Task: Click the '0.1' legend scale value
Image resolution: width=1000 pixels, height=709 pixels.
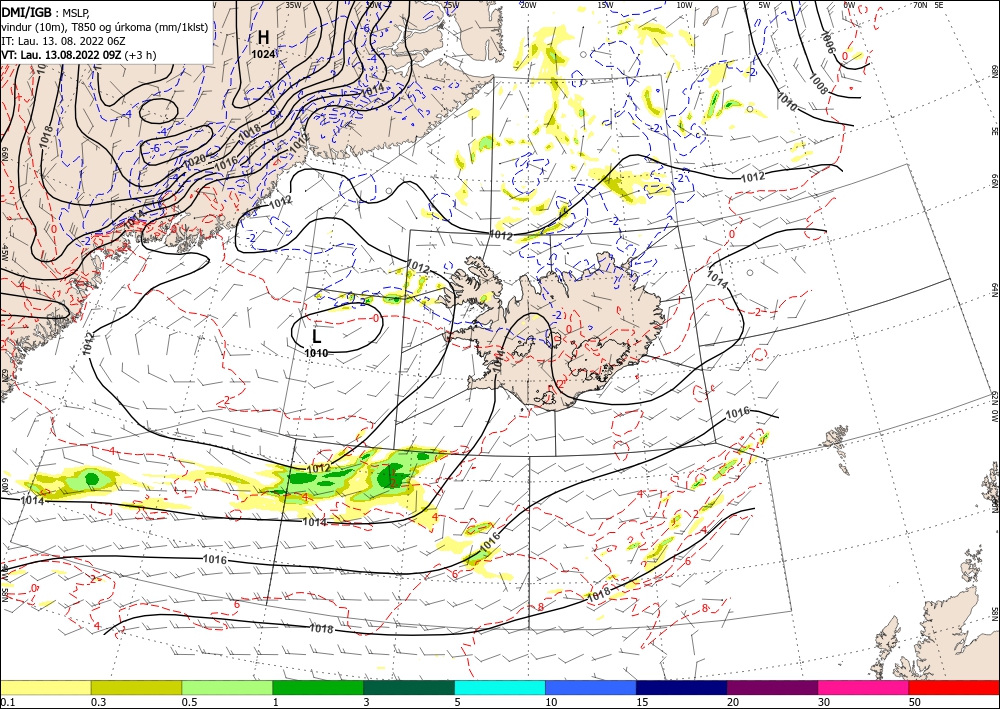Action: (x=6, y=702)
